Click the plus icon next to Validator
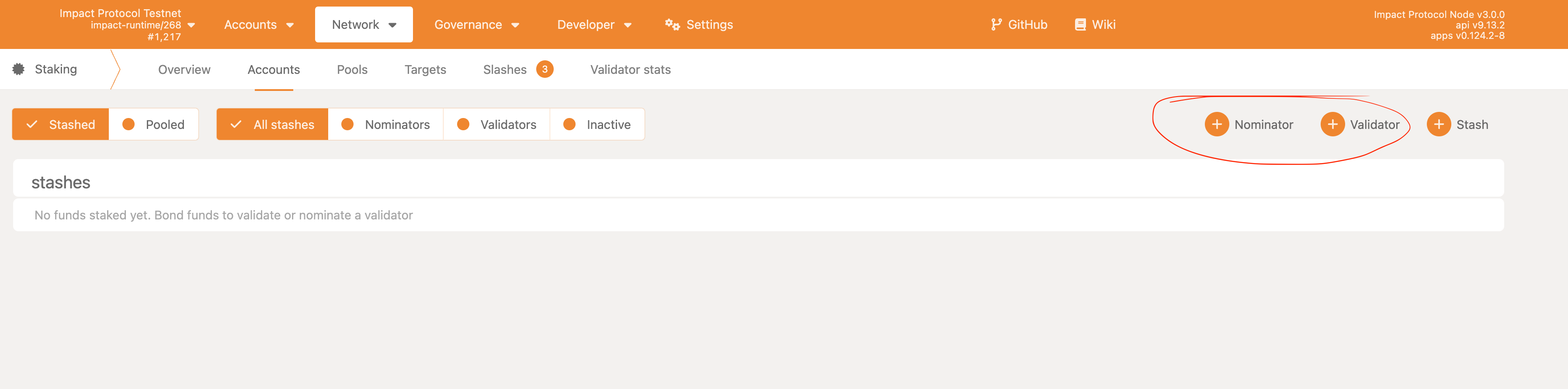The image size is (1568, 389). point(1332,124)
